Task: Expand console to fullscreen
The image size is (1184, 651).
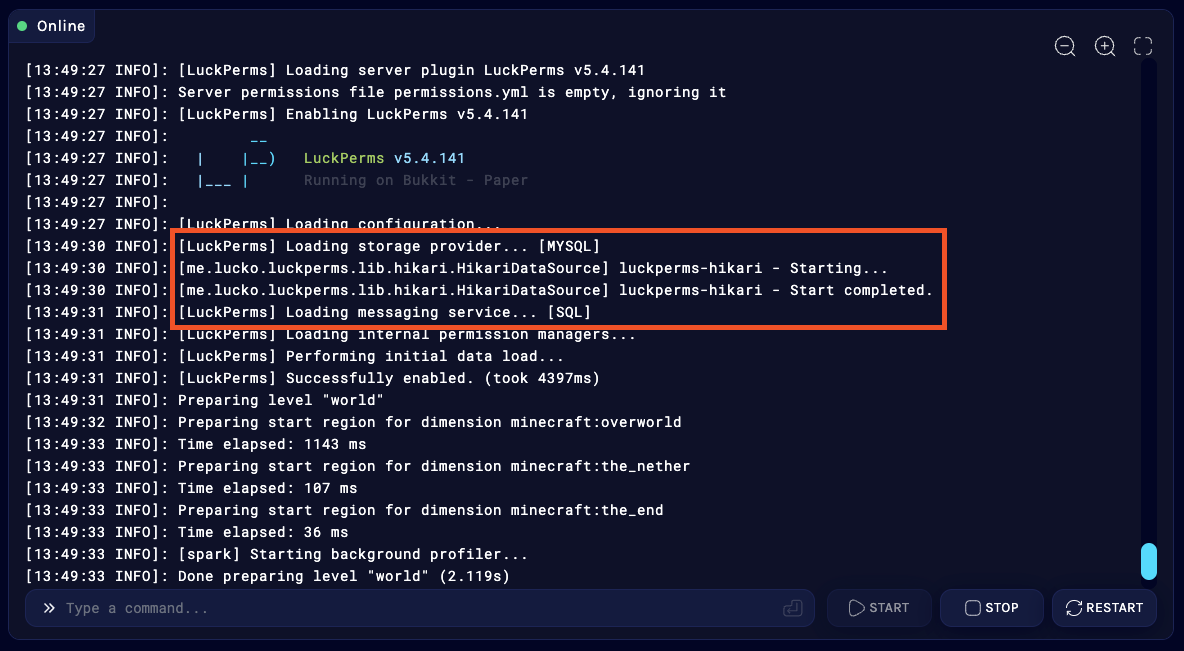Action: pos(1143,46)
